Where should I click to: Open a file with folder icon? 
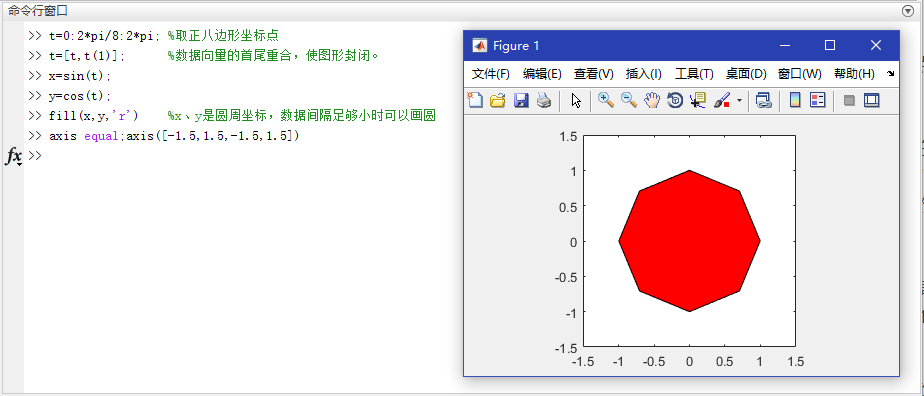coord(498,100)
